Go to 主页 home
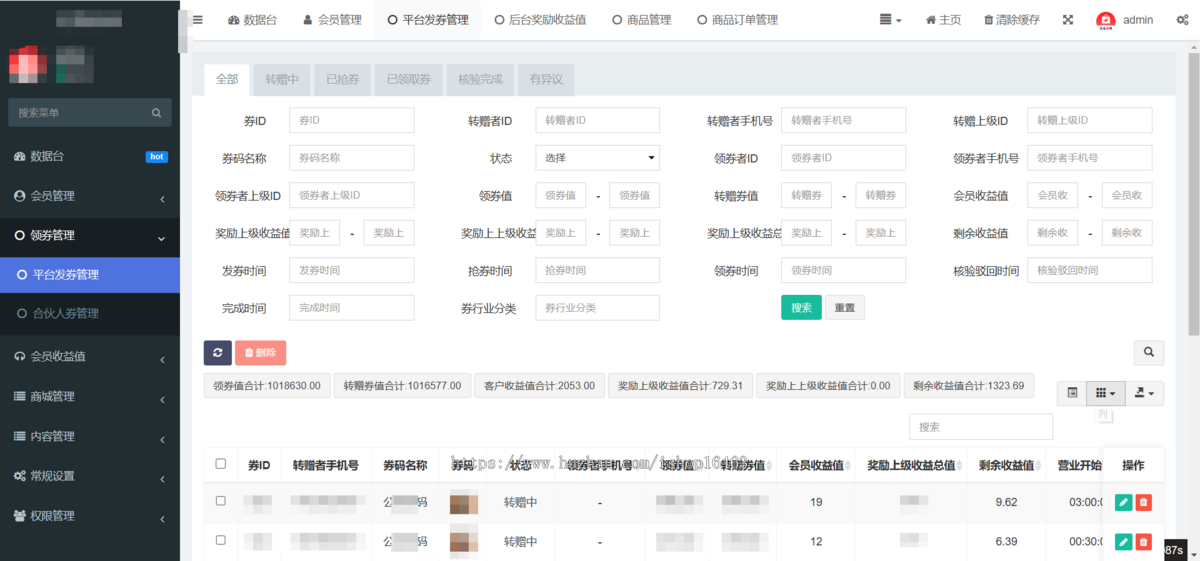 [x=943, y=20]
